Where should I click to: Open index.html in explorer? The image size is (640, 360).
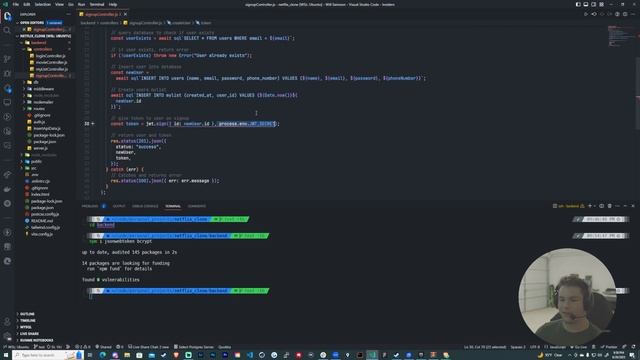click(40, 195)
